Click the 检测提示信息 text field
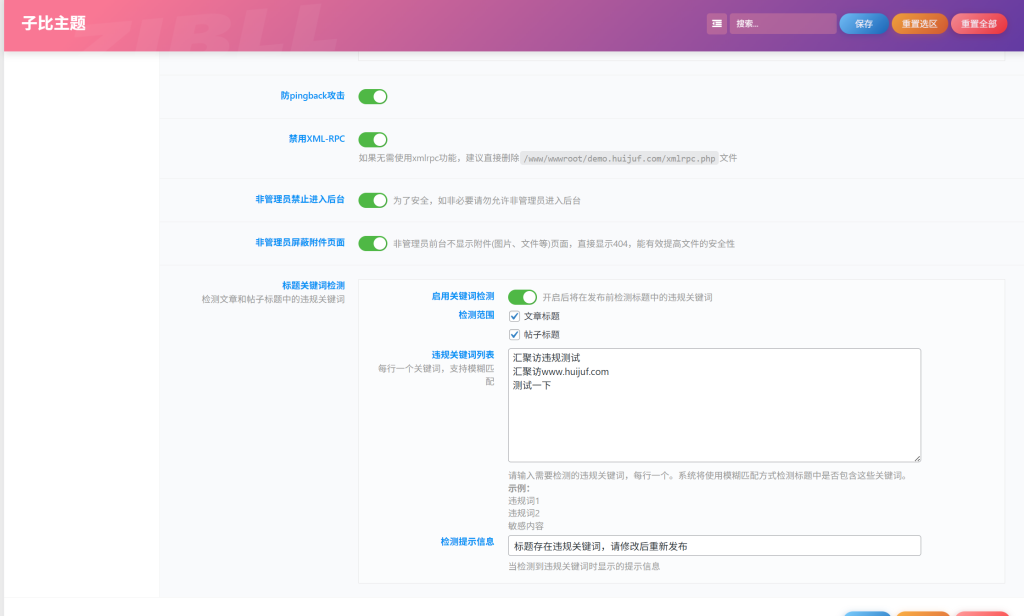 tap(714, 546)
